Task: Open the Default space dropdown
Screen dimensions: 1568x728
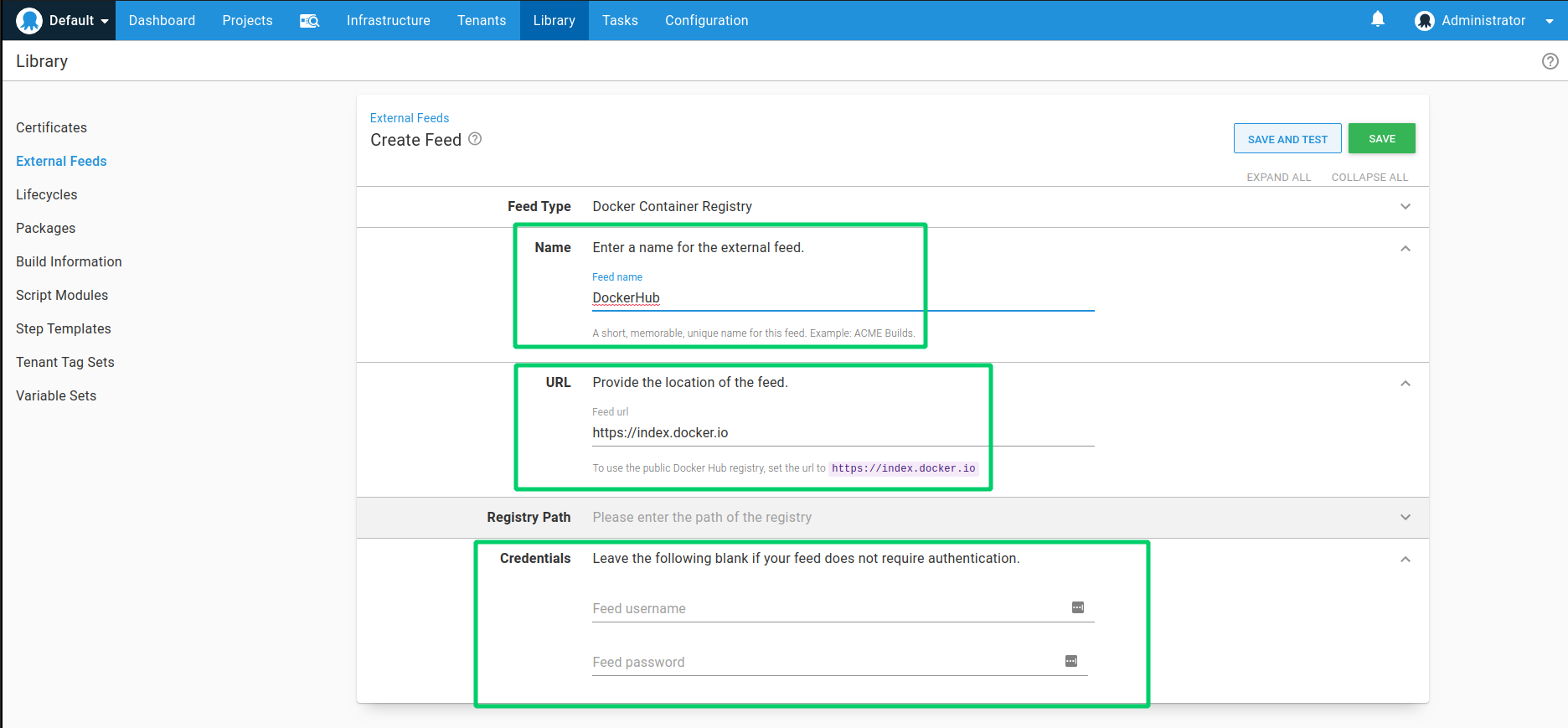Action: pyautogui.click(x=104, y=21)
